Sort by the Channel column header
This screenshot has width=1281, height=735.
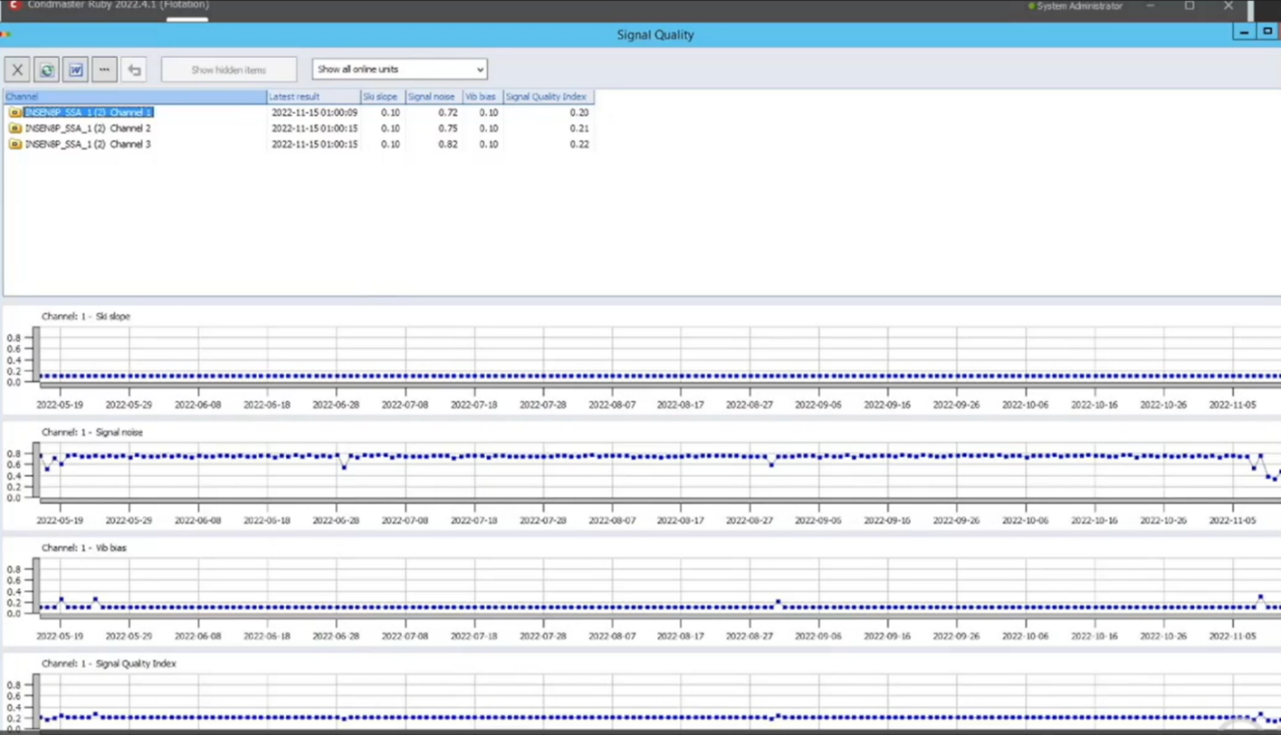[x=135, y=97]
